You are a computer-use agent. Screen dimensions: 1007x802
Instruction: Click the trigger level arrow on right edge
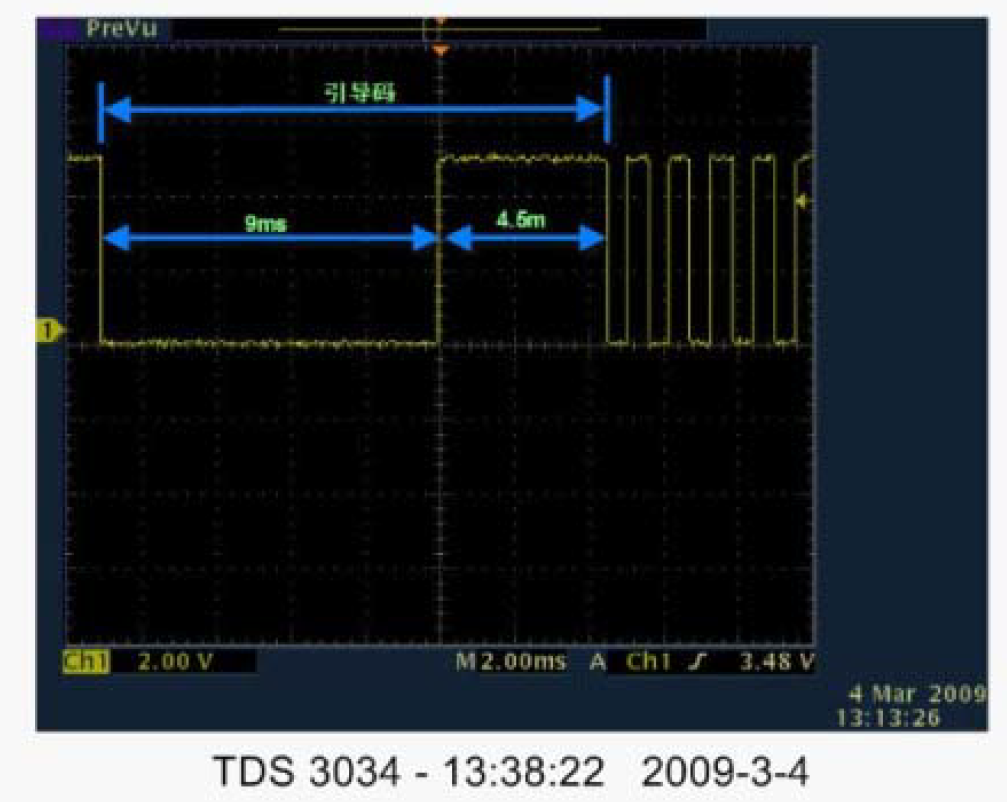[x=803, y=202]
